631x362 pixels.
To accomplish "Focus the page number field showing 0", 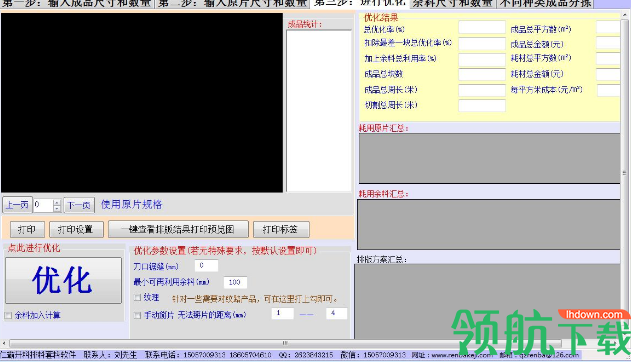I will click(43, 205).
